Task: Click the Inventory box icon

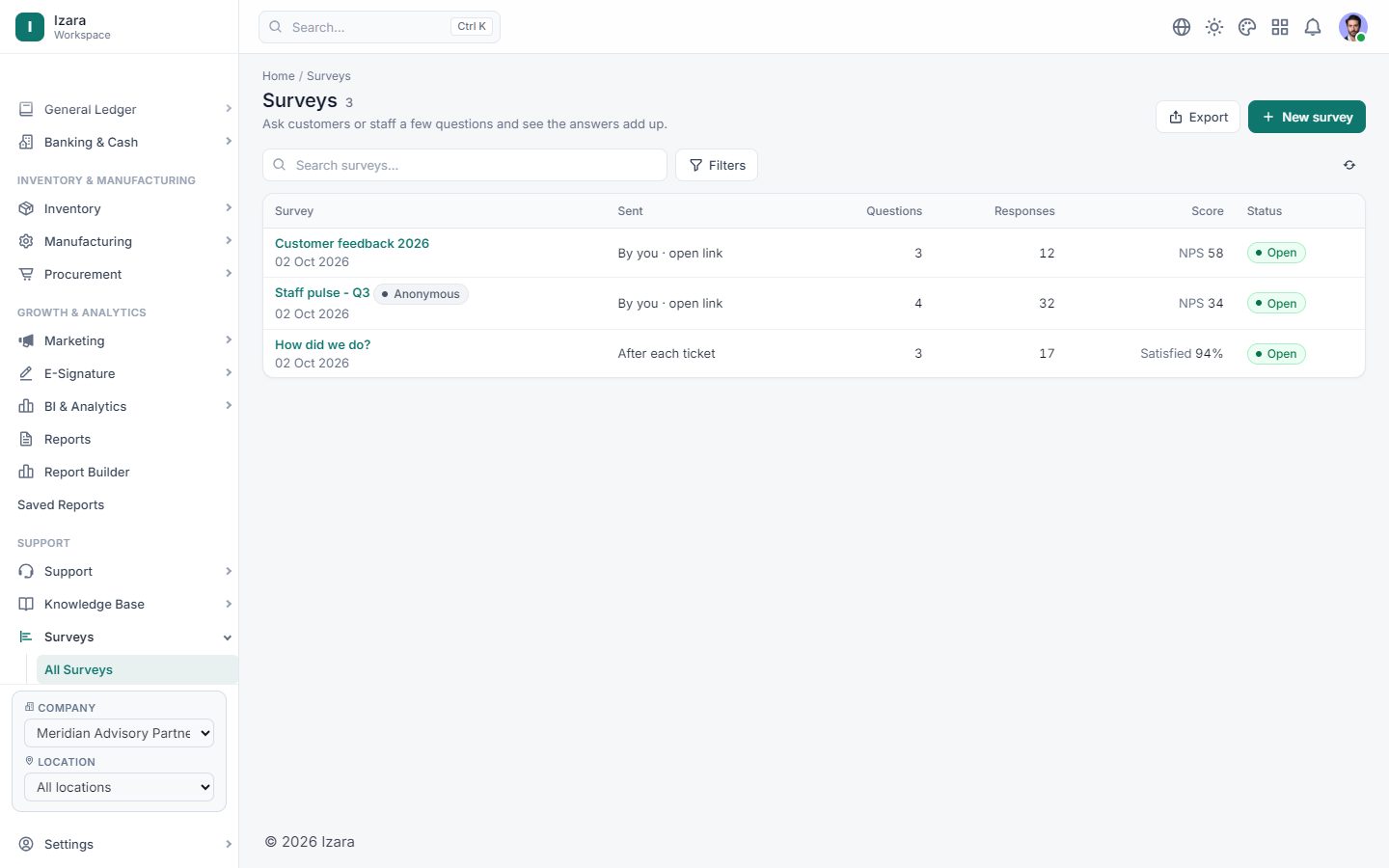Action: [x=26, y=208]
